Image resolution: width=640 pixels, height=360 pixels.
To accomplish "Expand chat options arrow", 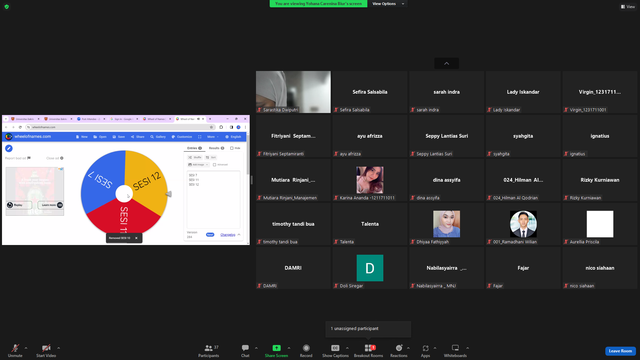I will (x=256, y=348).
